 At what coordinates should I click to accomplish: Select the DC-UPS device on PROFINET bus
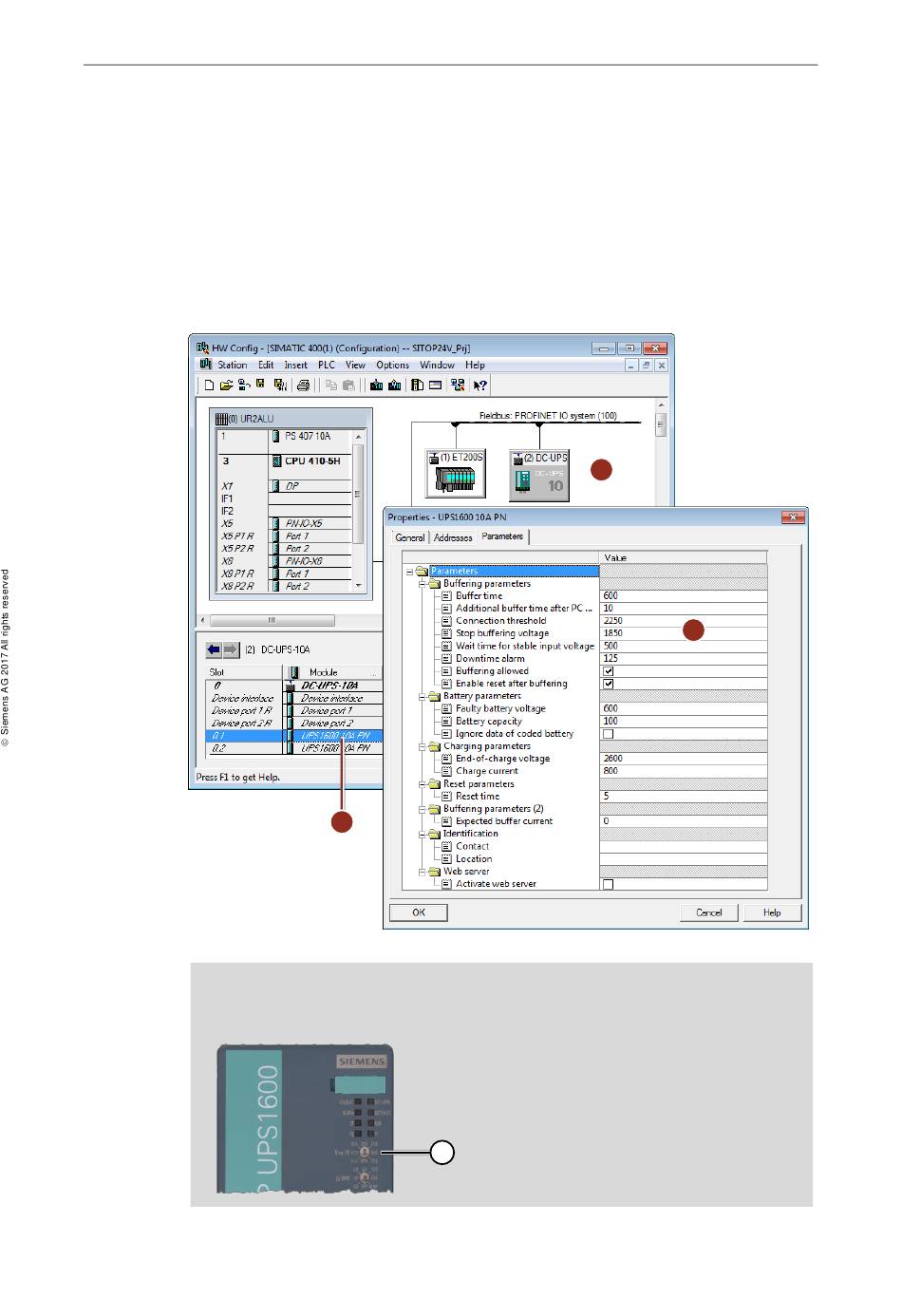pyautogui.click(x=539, y=474)
